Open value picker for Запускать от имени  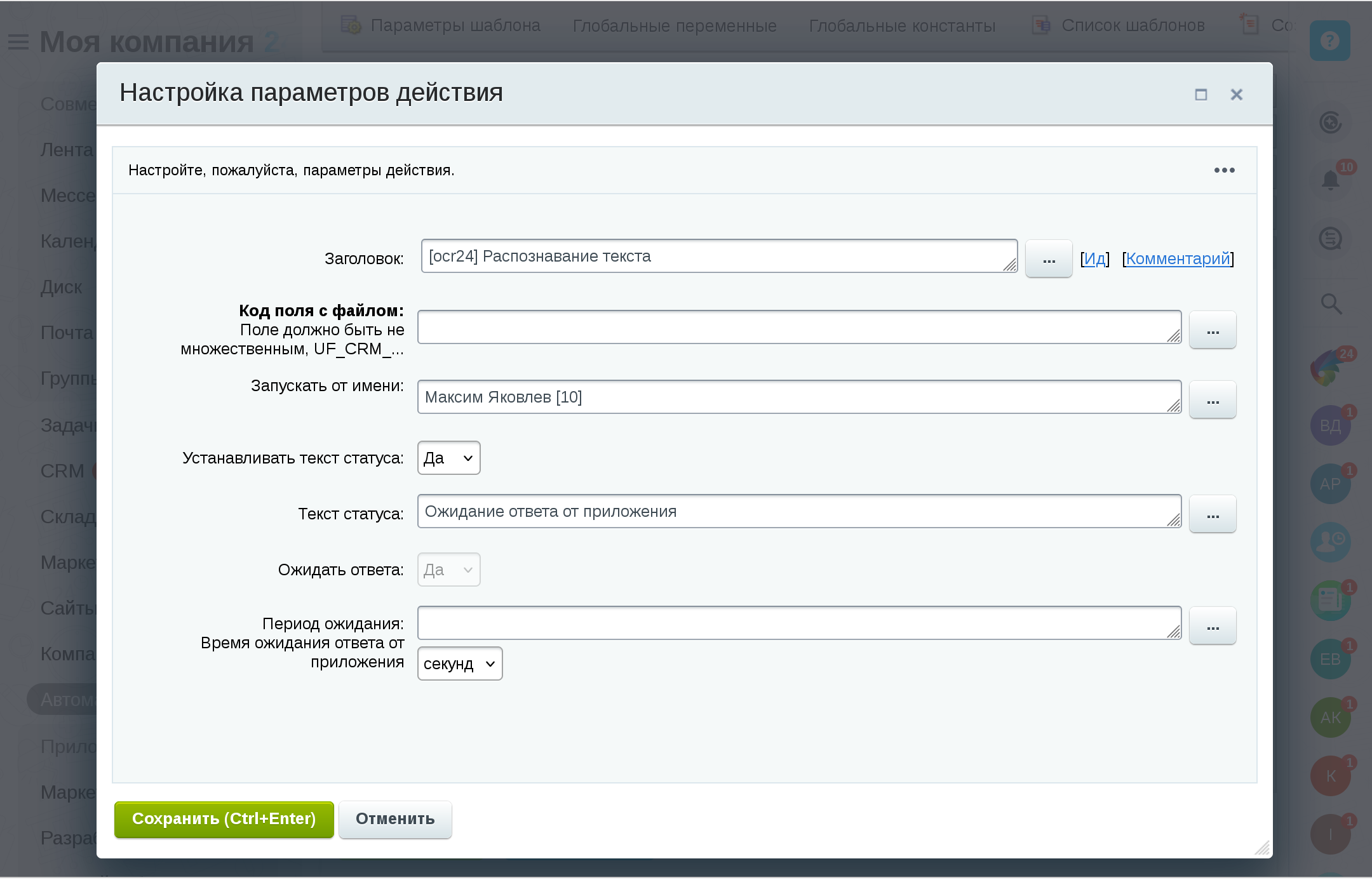pos(1212,400)
